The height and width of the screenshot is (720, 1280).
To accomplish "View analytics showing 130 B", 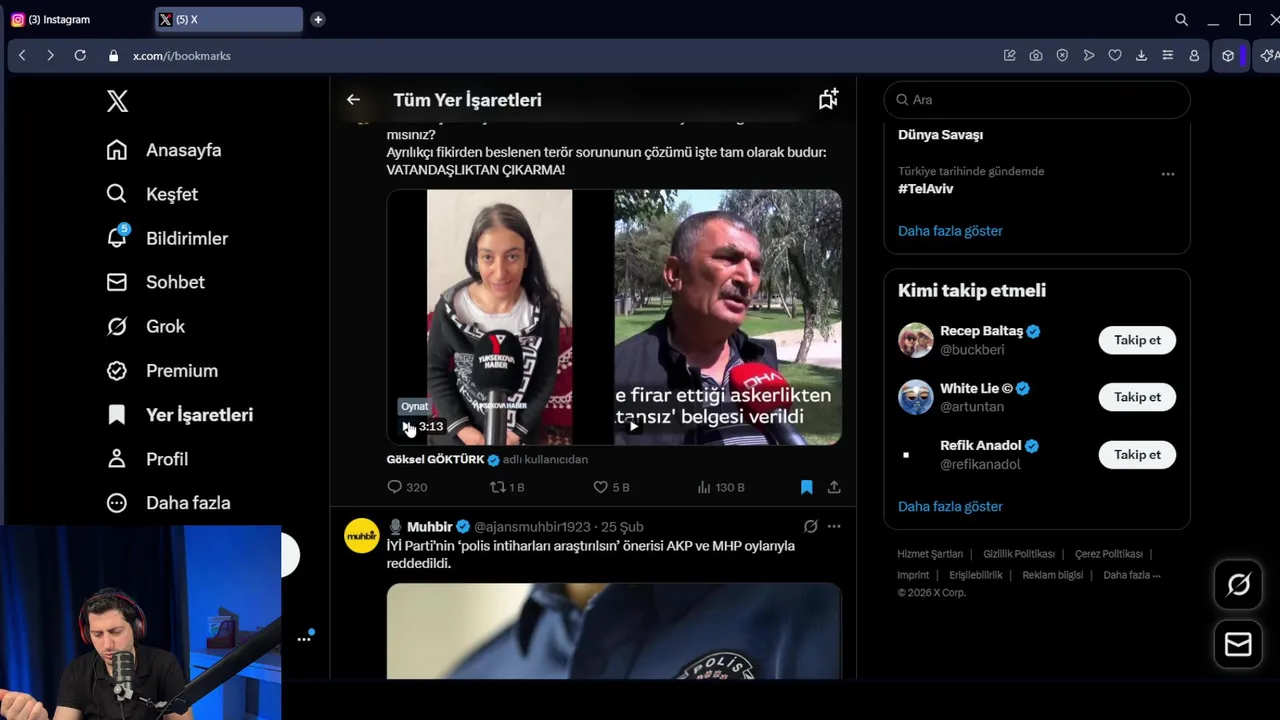I will 721,487.
